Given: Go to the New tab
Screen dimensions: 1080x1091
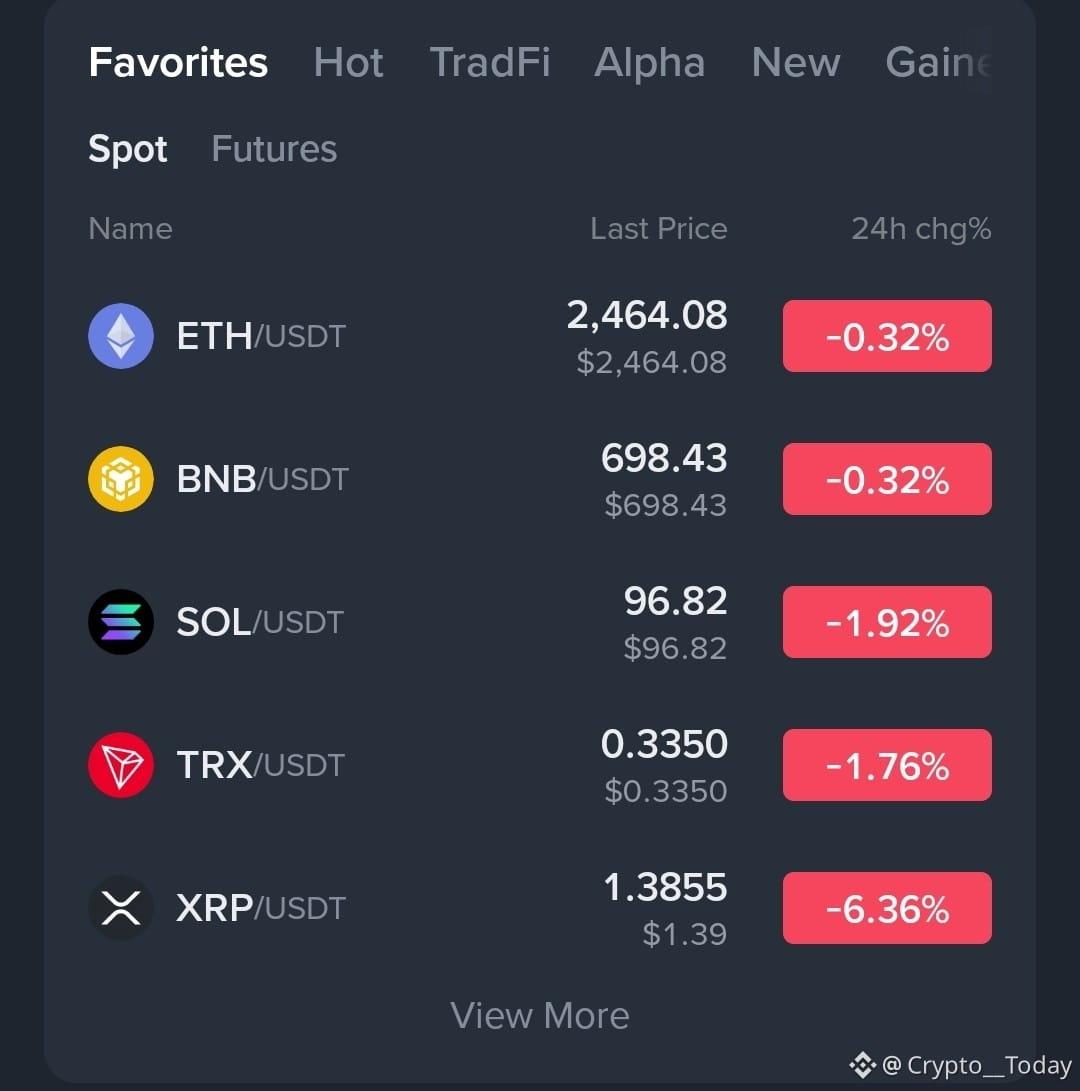Looking at the screenshot, I should coord(796,63).
